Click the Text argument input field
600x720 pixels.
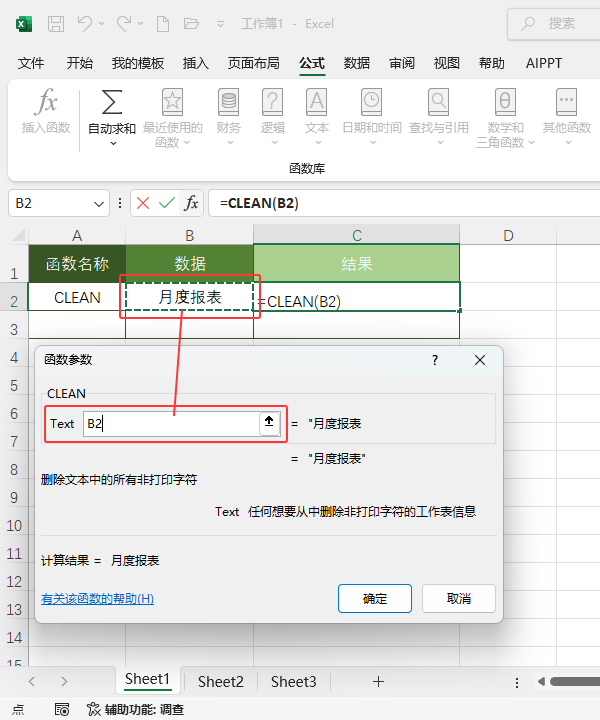click(x=171, y=423)
